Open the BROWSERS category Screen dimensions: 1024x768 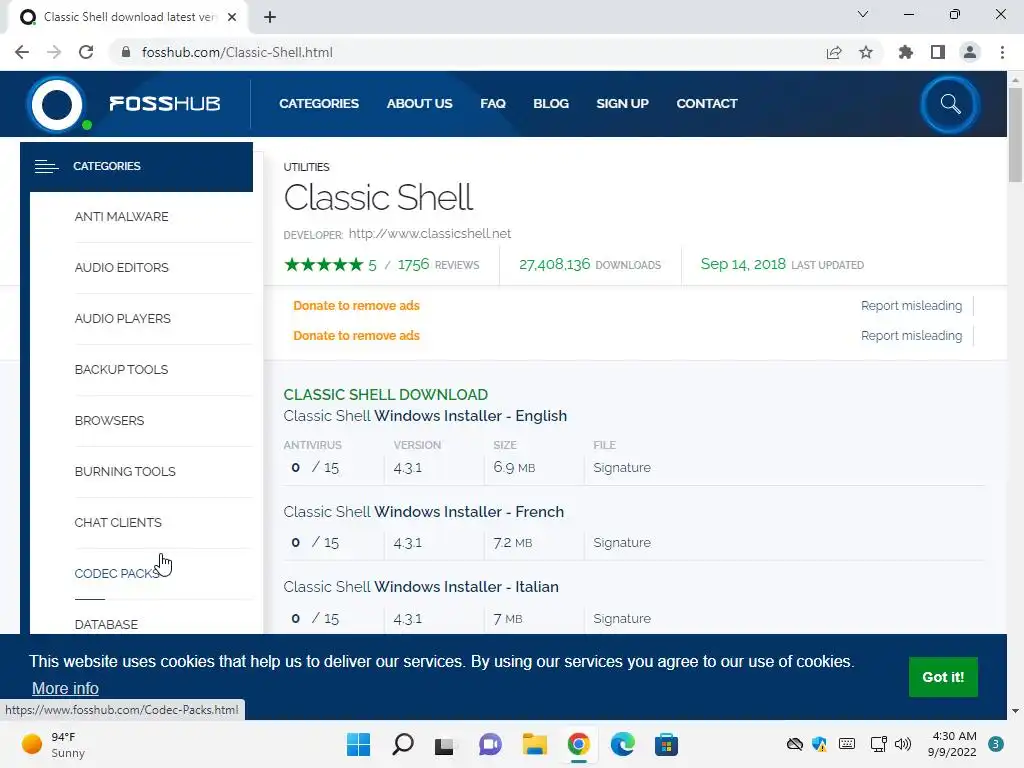[x=109, y=421]
